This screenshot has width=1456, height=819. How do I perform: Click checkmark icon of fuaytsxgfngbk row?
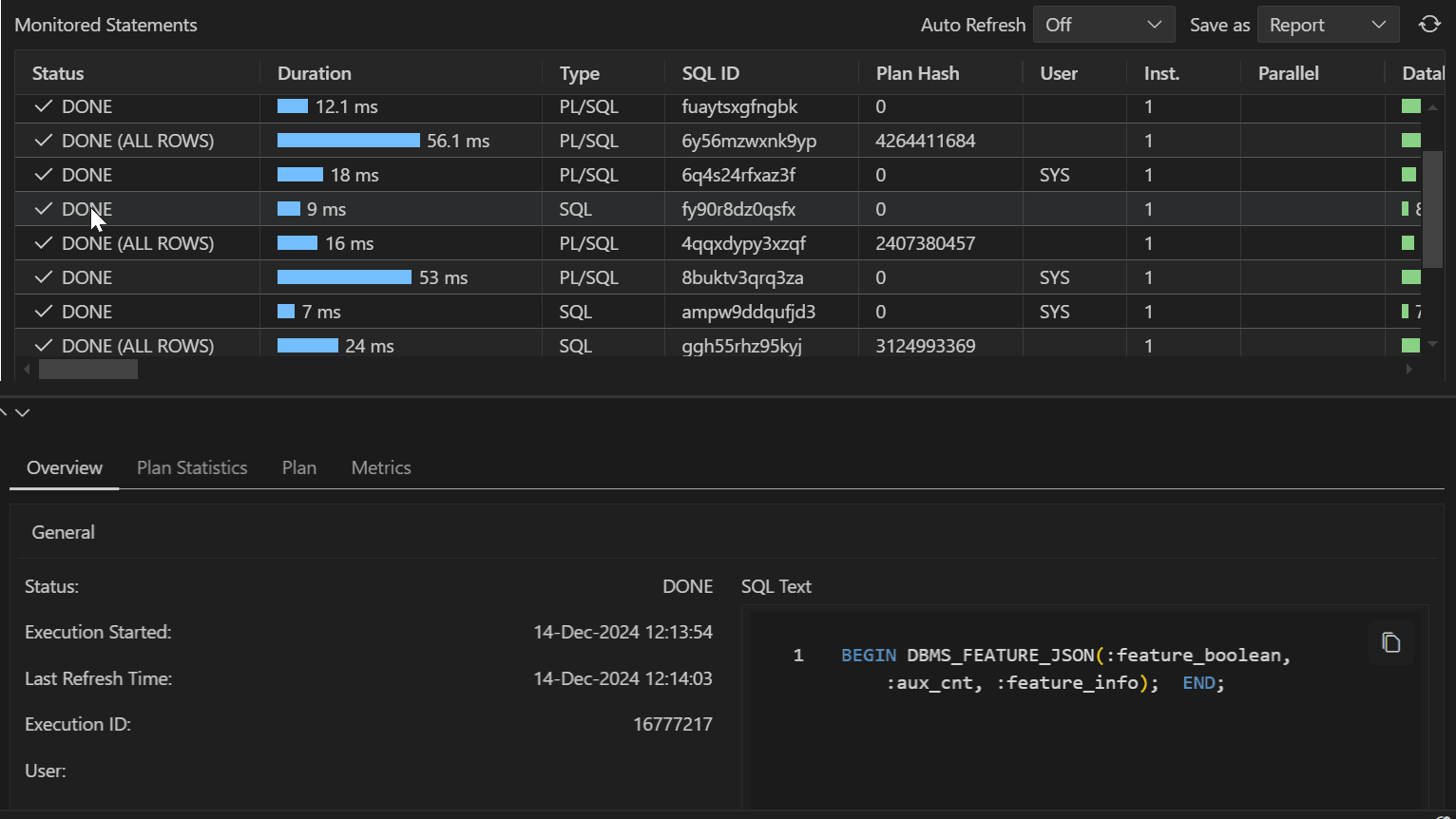click(x=43, y=106)
